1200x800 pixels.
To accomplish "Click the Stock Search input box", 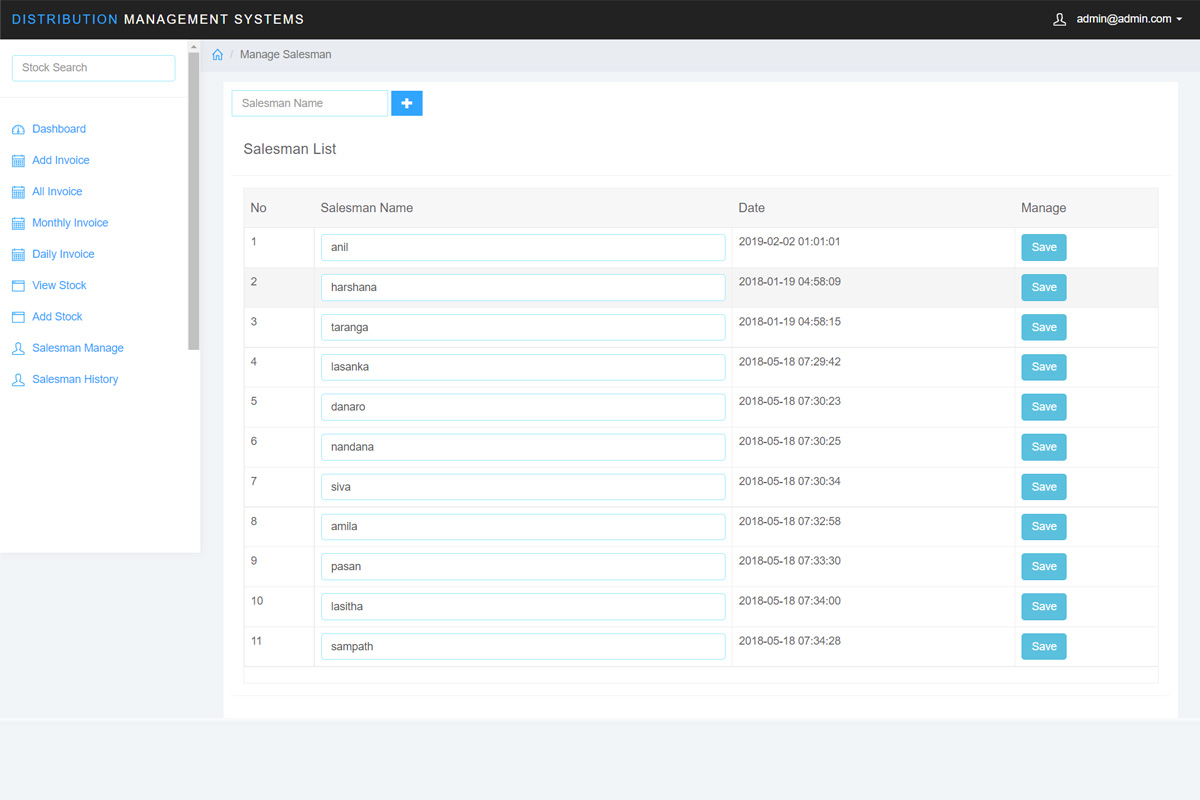I will (x=93, y=67).
